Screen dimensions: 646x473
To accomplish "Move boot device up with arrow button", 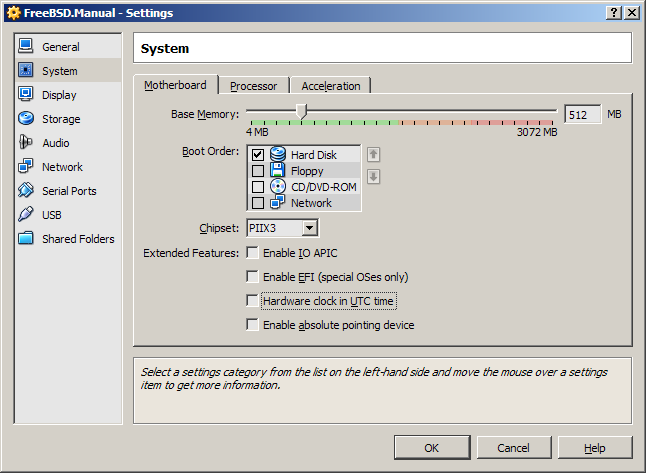I will coord(373,155).
